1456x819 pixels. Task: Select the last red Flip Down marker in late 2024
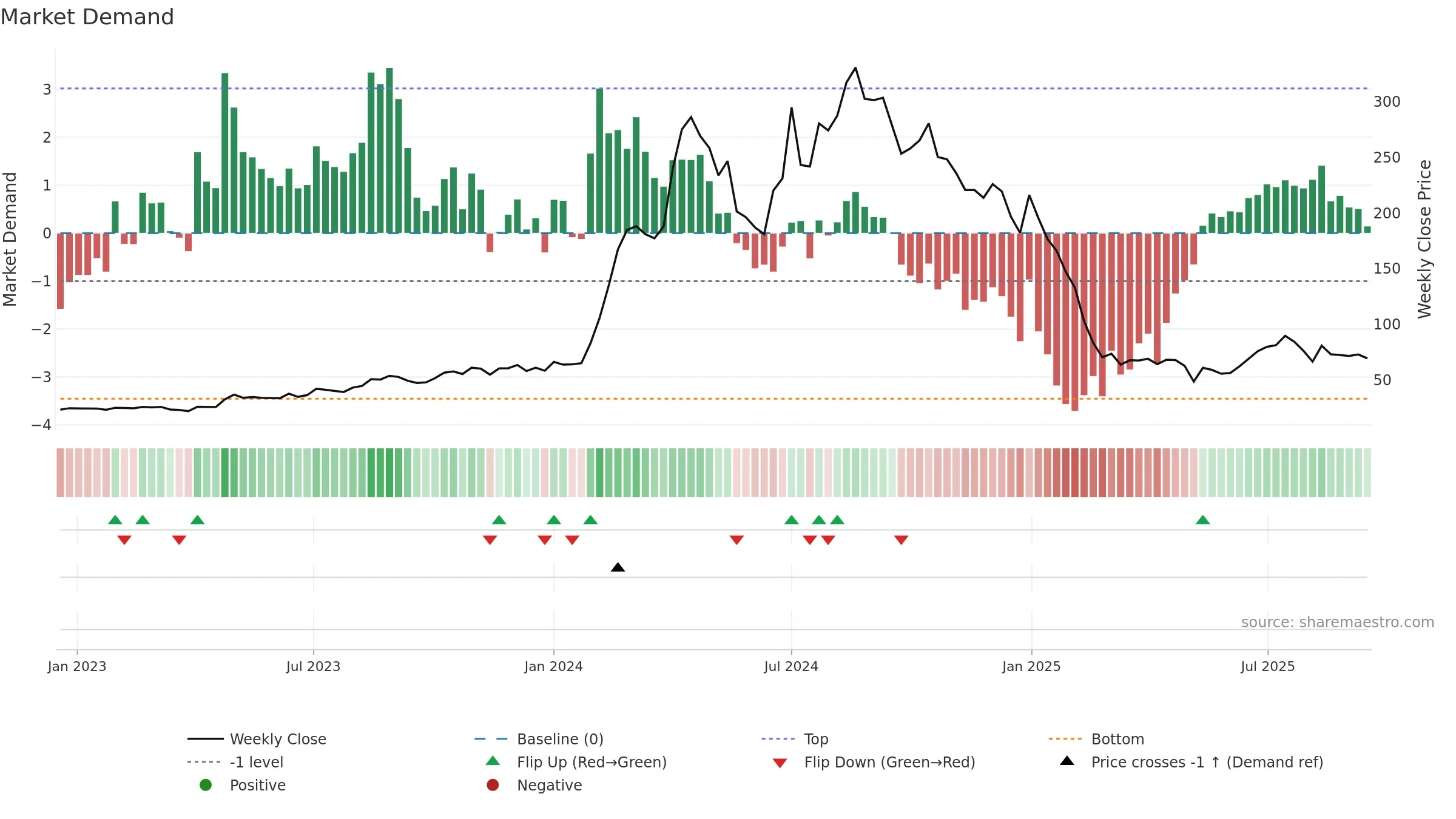coord(901,540)
